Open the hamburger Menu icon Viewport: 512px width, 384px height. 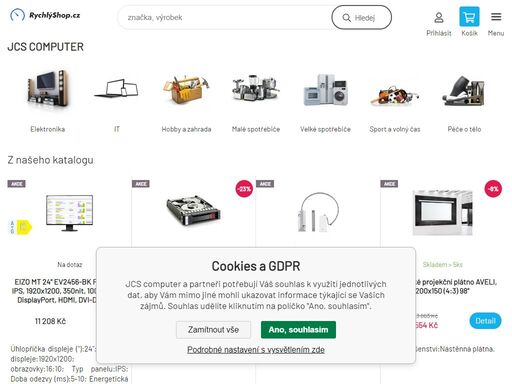(x=496, y=17)
